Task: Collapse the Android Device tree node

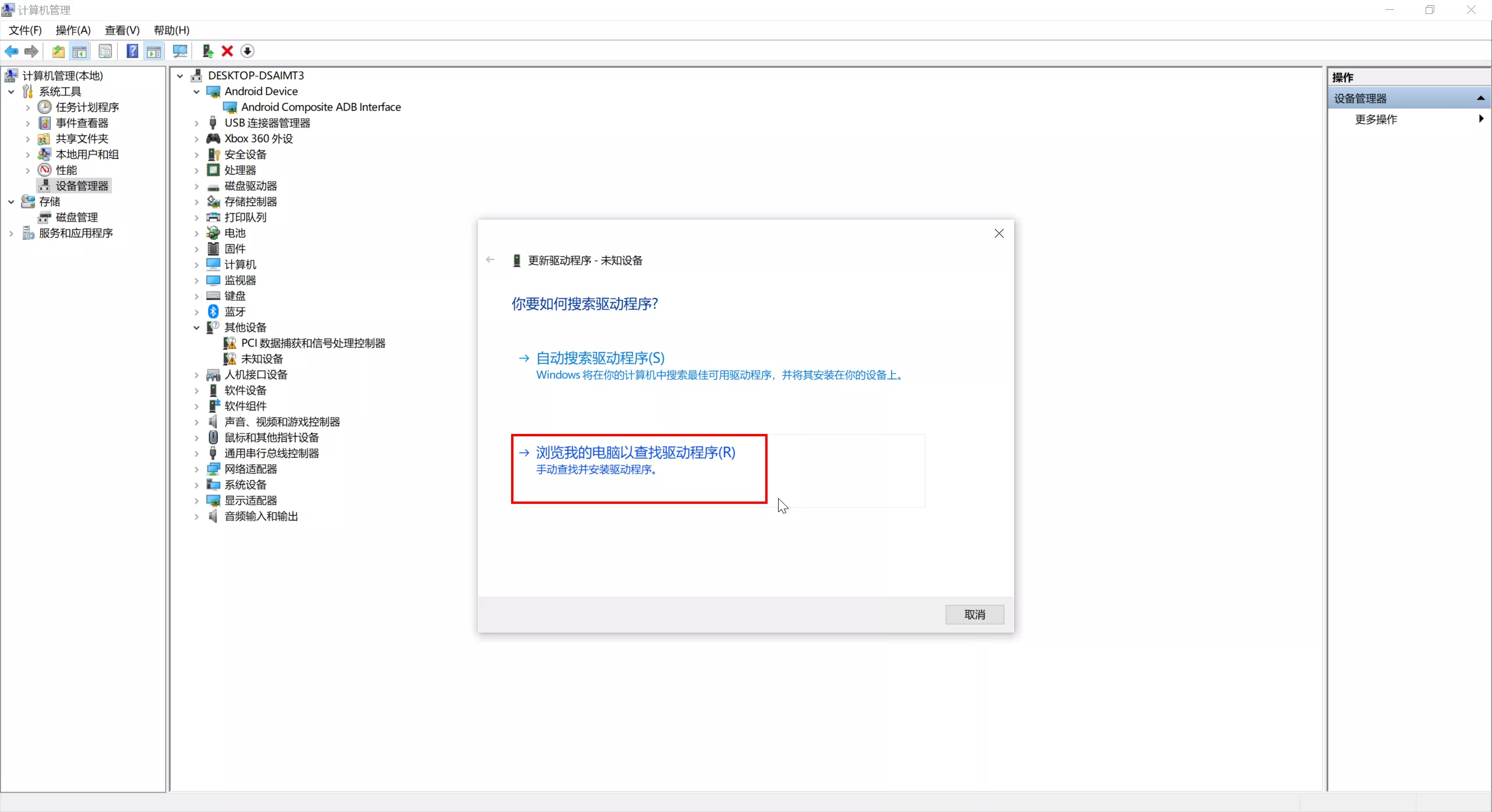Action: (197, 91)
